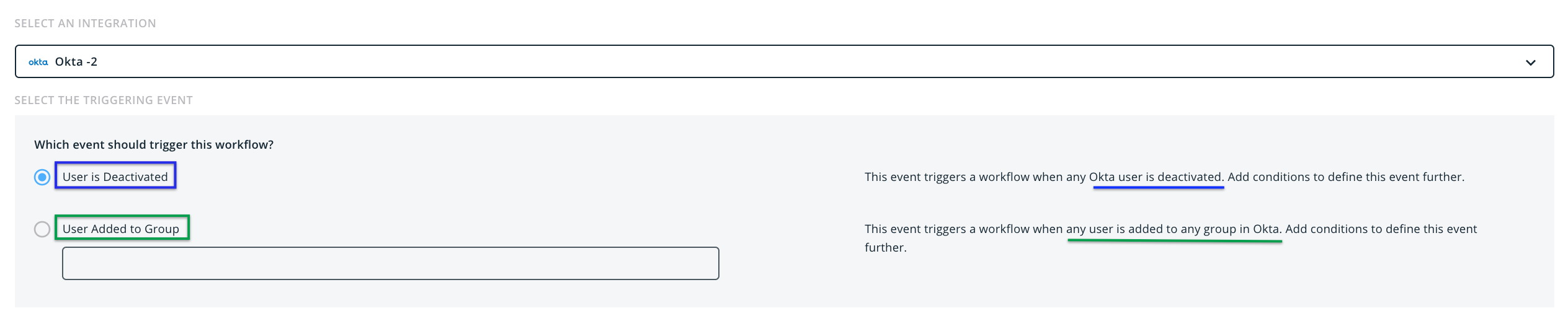Click the wrapped word 'further.' in group description

click(x=886, y=247)
